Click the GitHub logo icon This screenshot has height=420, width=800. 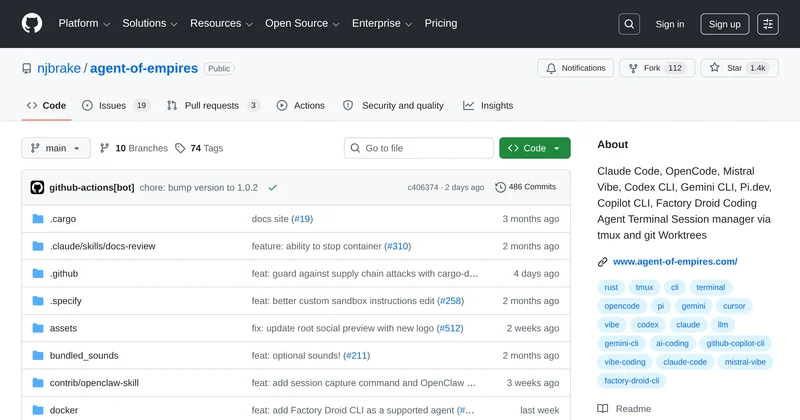pos(32,24)
